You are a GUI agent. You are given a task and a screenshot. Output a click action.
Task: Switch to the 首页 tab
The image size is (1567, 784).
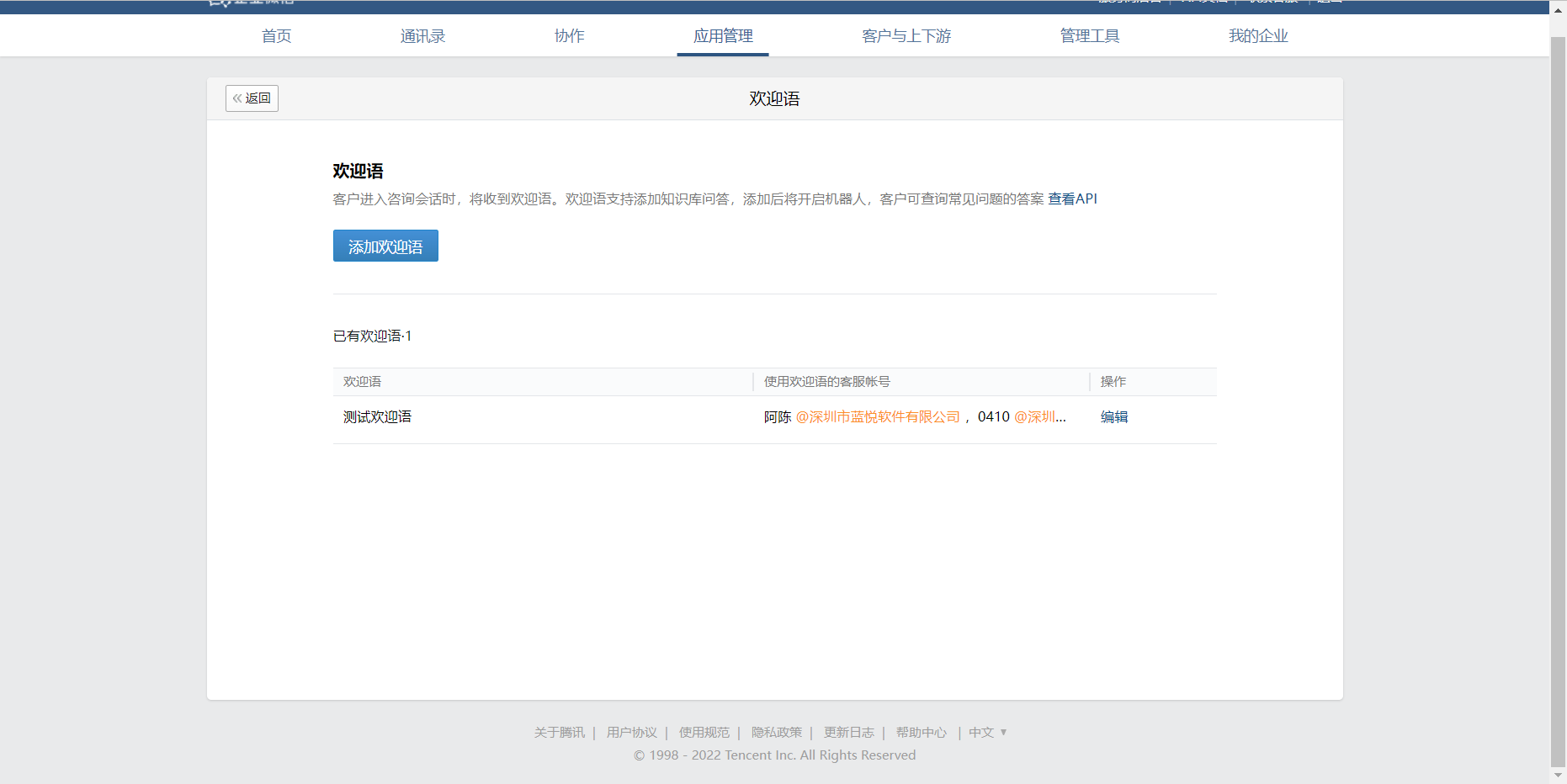pos(276,36)
